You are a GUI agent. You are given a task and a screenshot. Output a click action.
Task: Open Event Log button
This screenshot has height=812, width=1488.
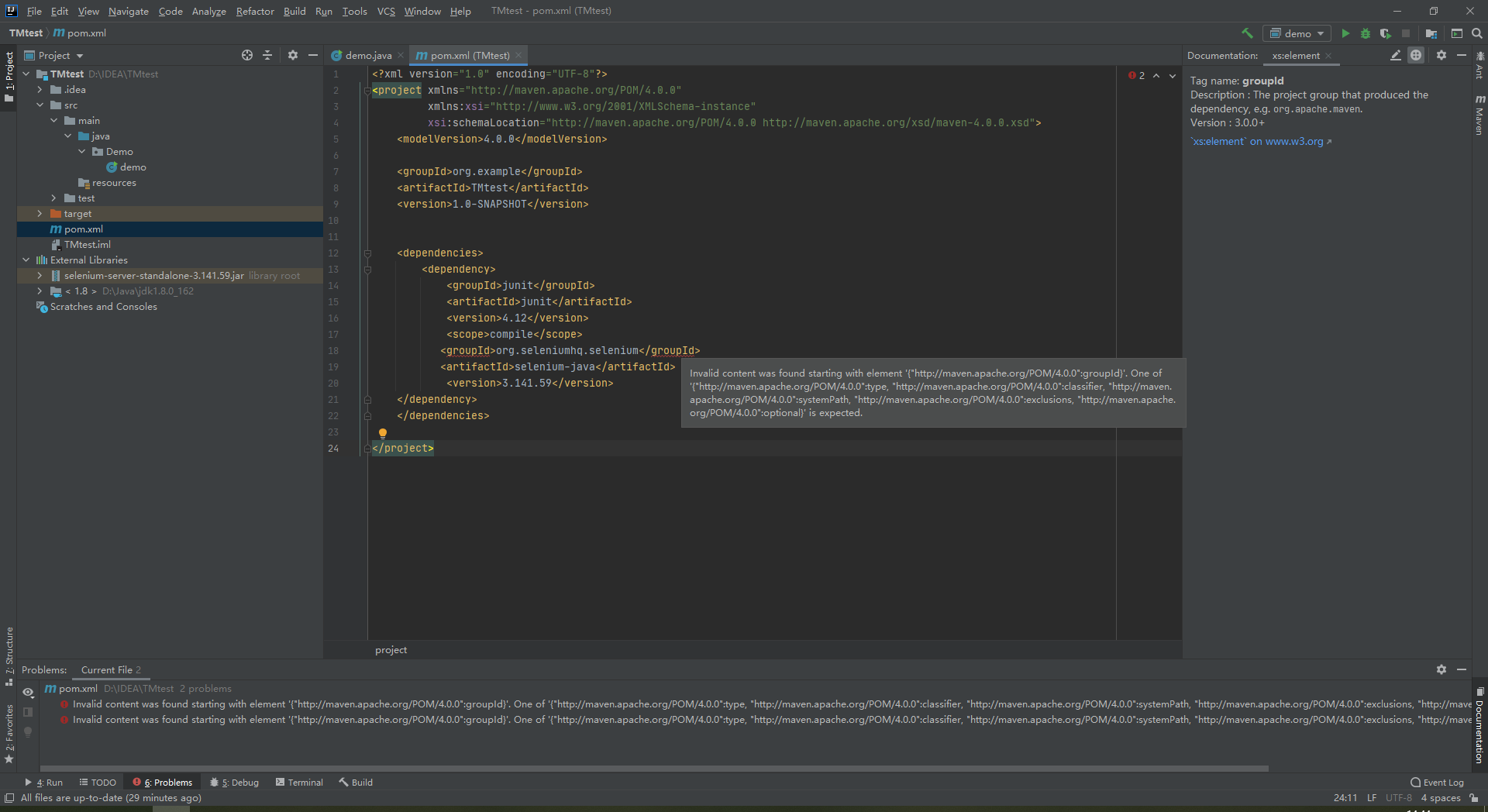click(x=1437, y=782)
